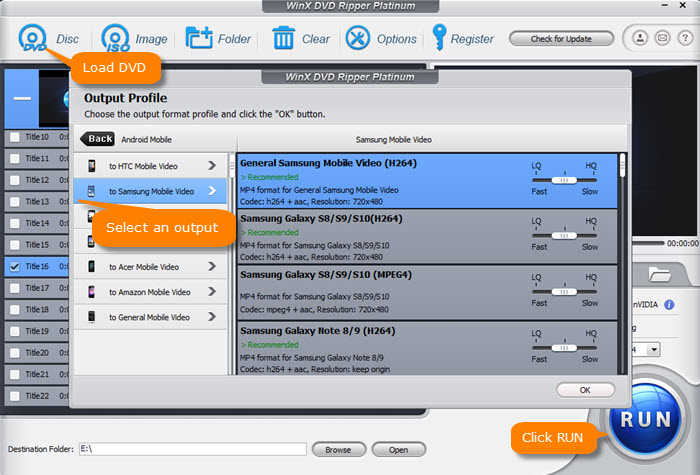Open the dropdown arrow beside RUN panel
The height and width of the screenshot is (475, 700).
654,349
